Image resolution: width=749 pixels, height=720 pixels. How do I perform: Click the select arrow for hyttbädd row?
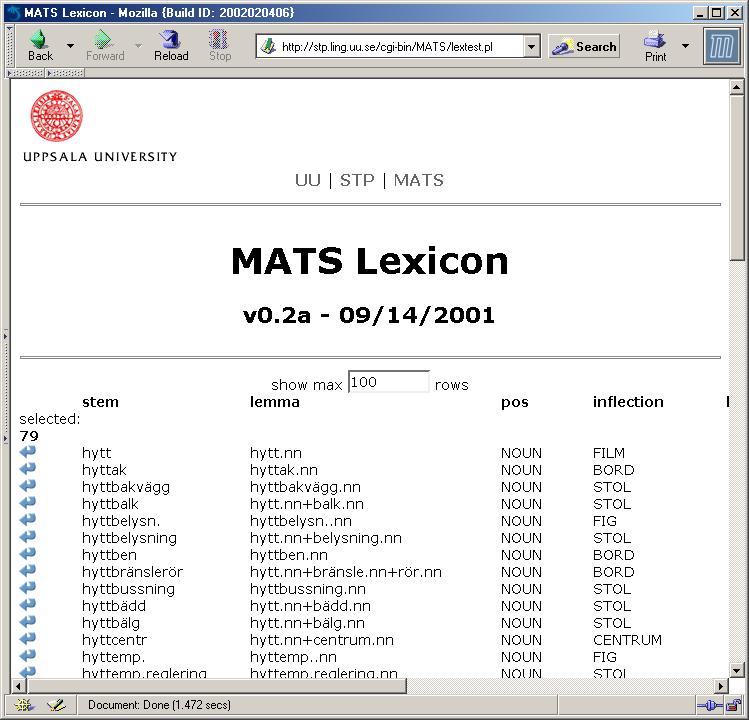[28, 604]
